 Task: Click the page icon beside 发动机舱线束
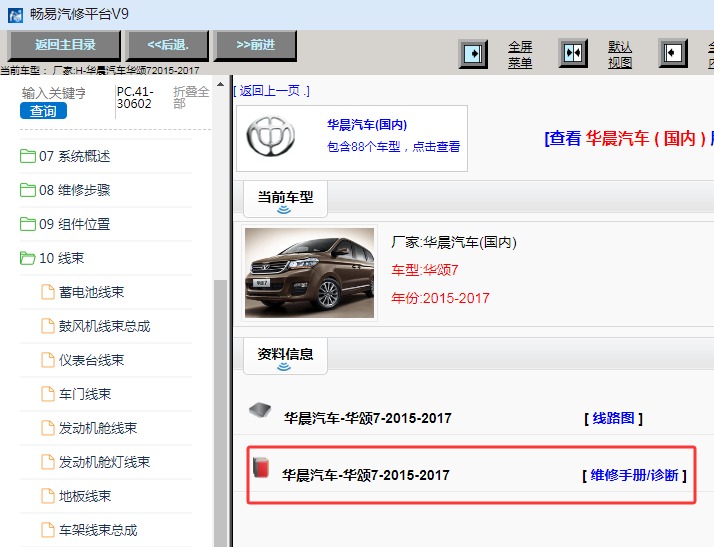point(48,428)
